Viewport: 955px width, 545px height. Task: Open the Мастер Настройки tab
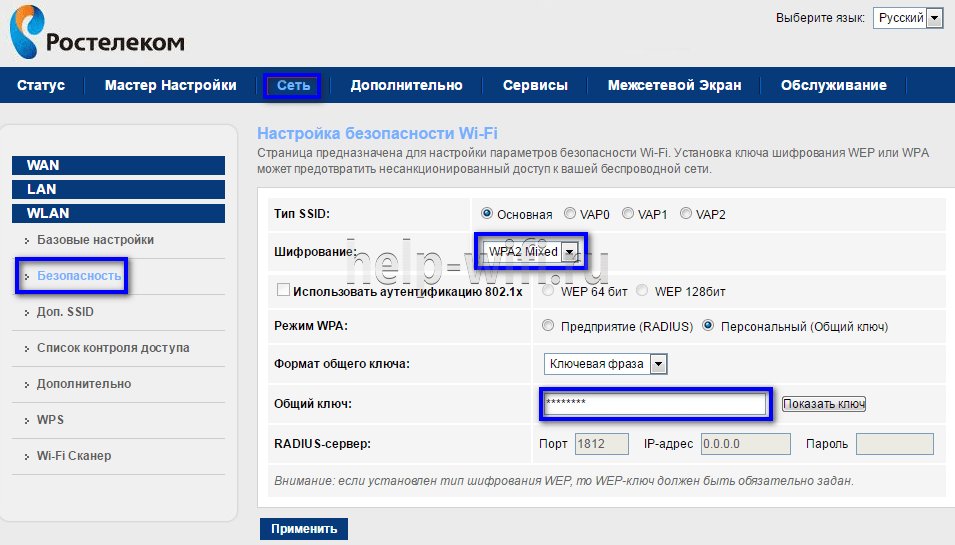coord(170,86)
